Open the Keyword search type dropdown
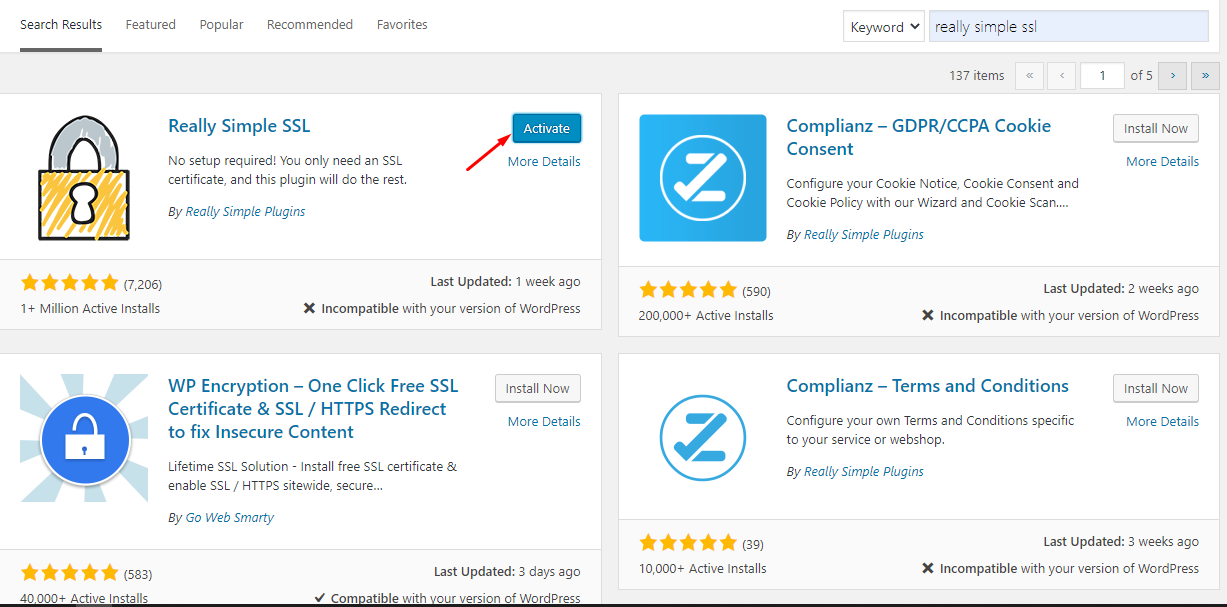The image size is (1227, 607). point(883,27)
